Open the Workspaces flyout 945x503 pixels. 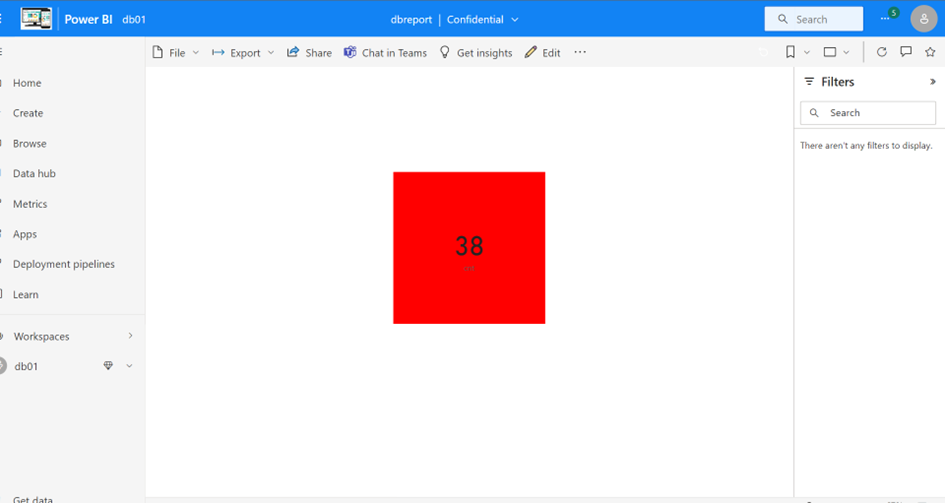click(70, 336)
